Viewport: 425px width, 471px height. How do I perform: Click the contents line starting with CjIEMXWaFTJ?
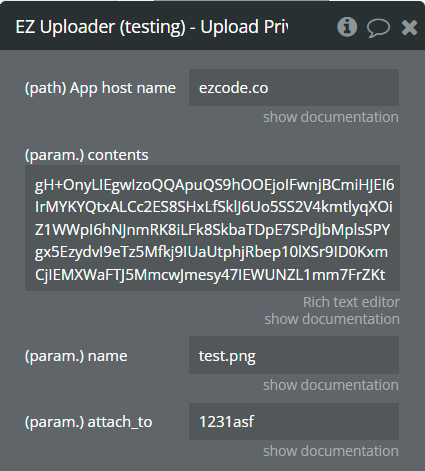[210, 275]
